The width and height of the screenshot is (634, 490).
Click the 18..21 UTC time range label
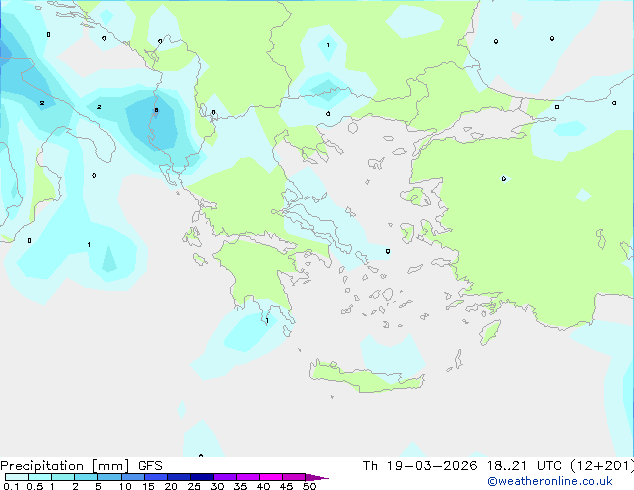pyautogui.click(x=524, y=466)
